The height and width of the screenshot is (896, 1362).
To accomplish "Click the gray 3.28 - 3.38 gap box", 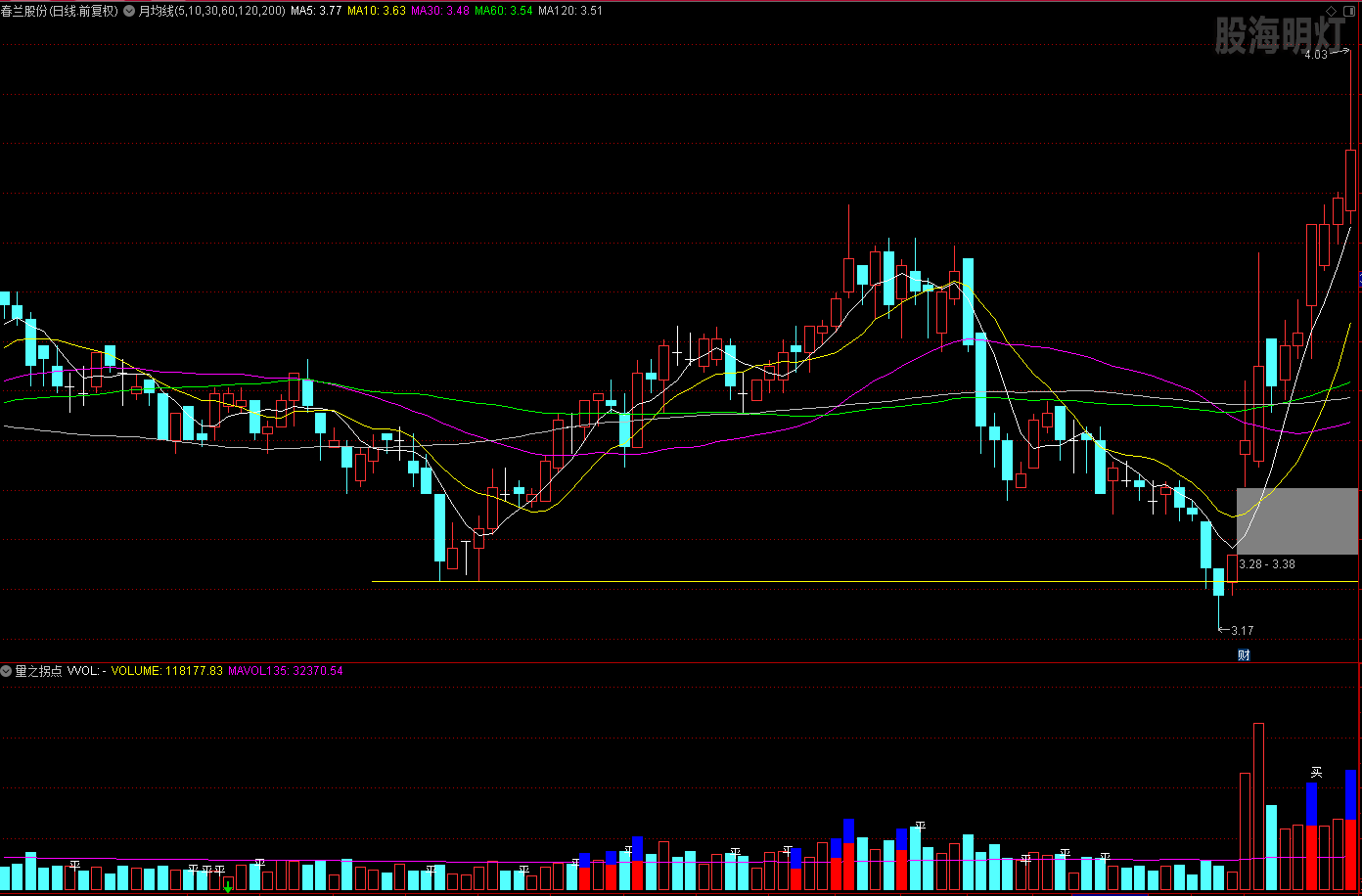I will [1297, 520].
